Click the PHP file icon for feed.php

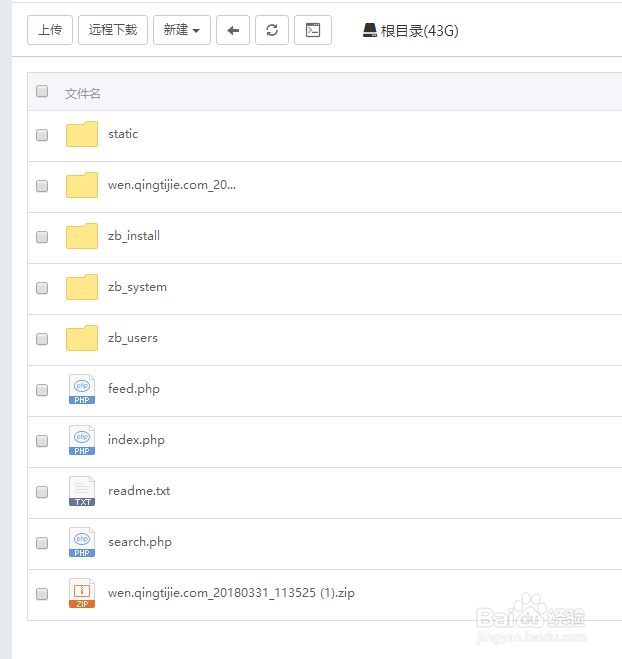(82, 389)
